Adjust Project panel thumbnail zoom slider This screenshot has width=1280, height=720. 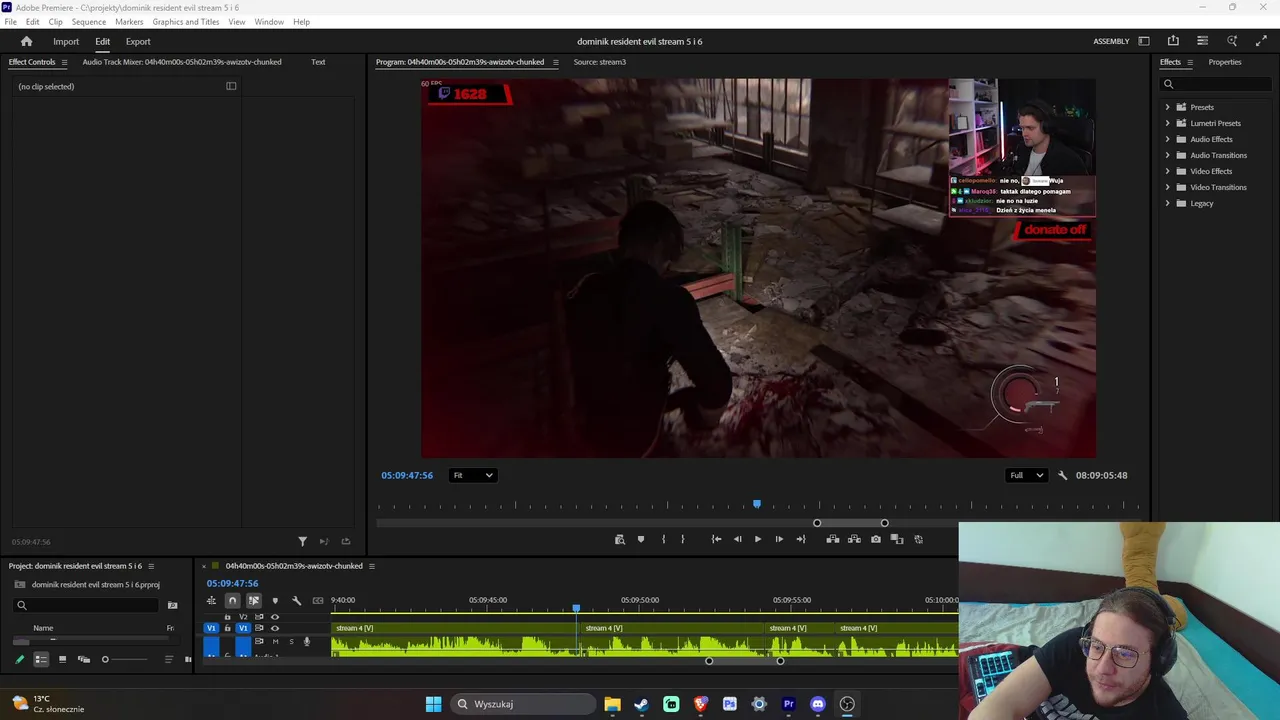pyautogui.click(x=125, y=659)
